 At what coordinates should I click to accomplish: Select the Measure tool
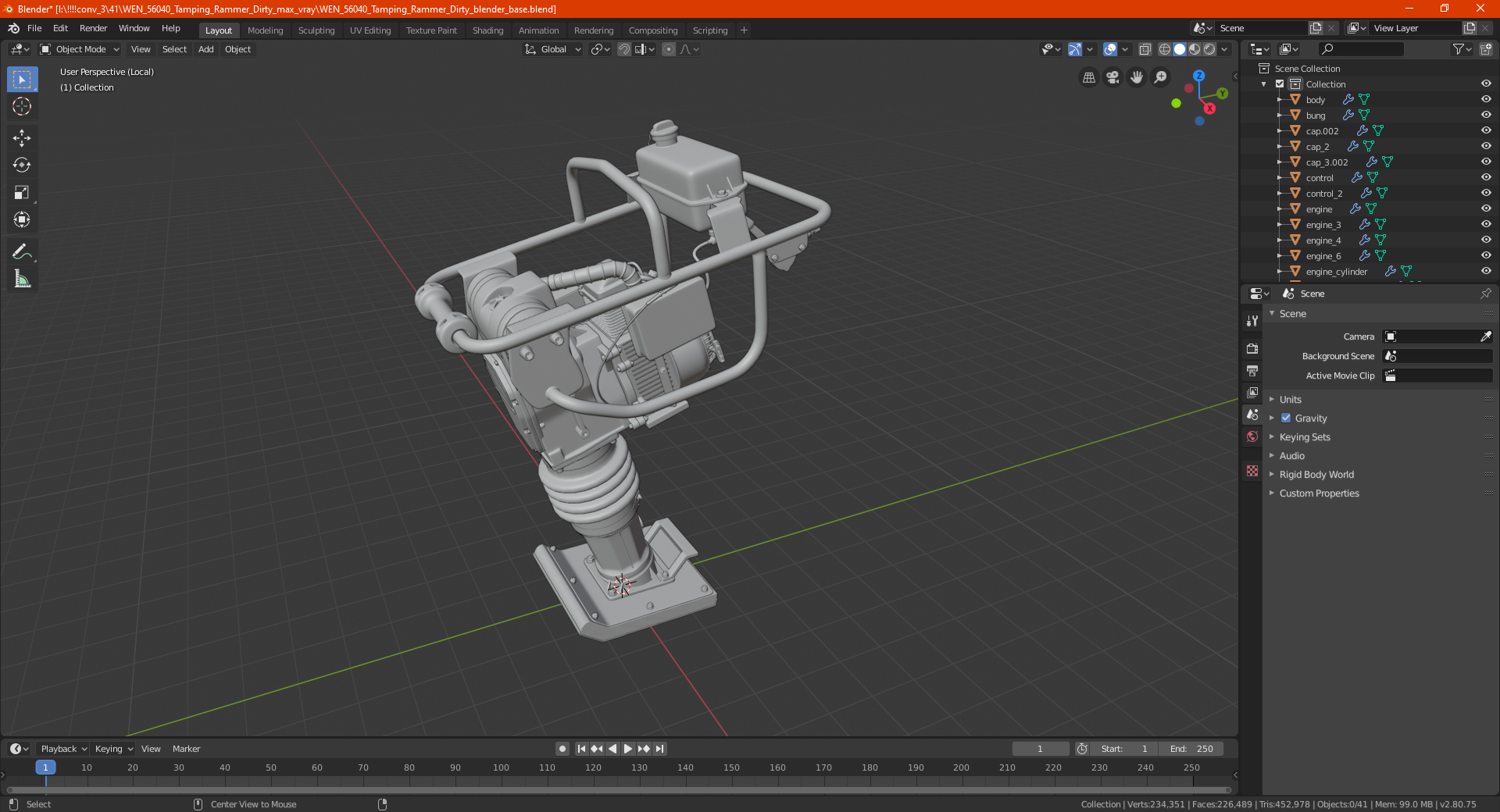point(22,279)
